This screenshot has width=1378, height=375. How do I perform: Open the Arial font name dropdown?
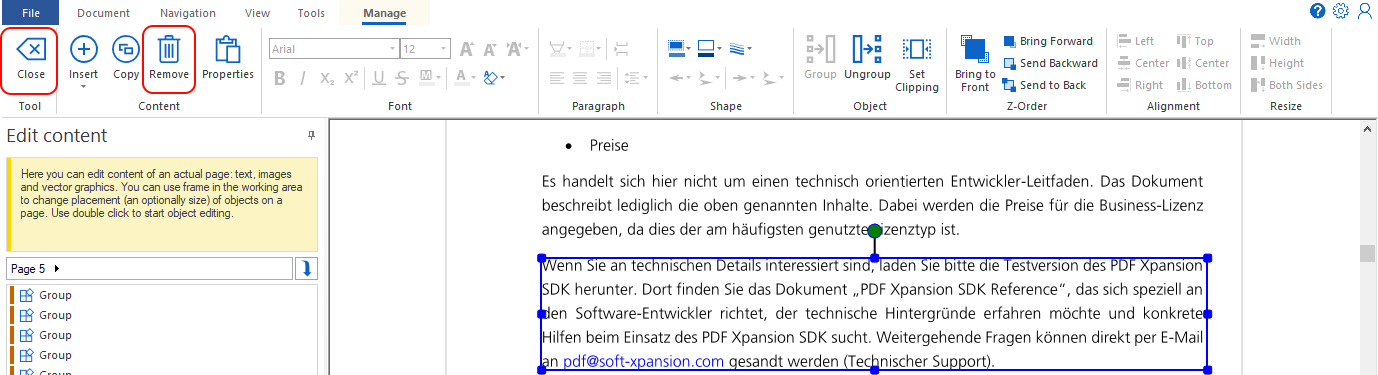click(392, 48)
